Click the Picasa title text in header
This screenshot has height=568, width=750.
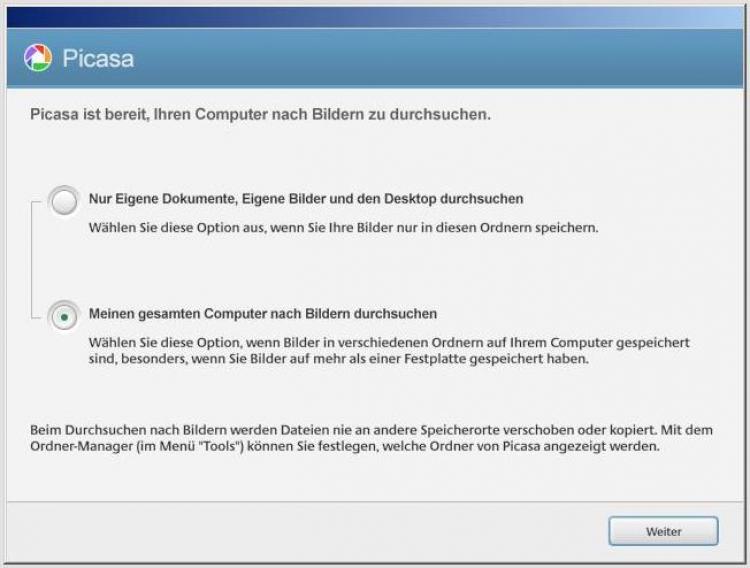(x=98, y=59)
